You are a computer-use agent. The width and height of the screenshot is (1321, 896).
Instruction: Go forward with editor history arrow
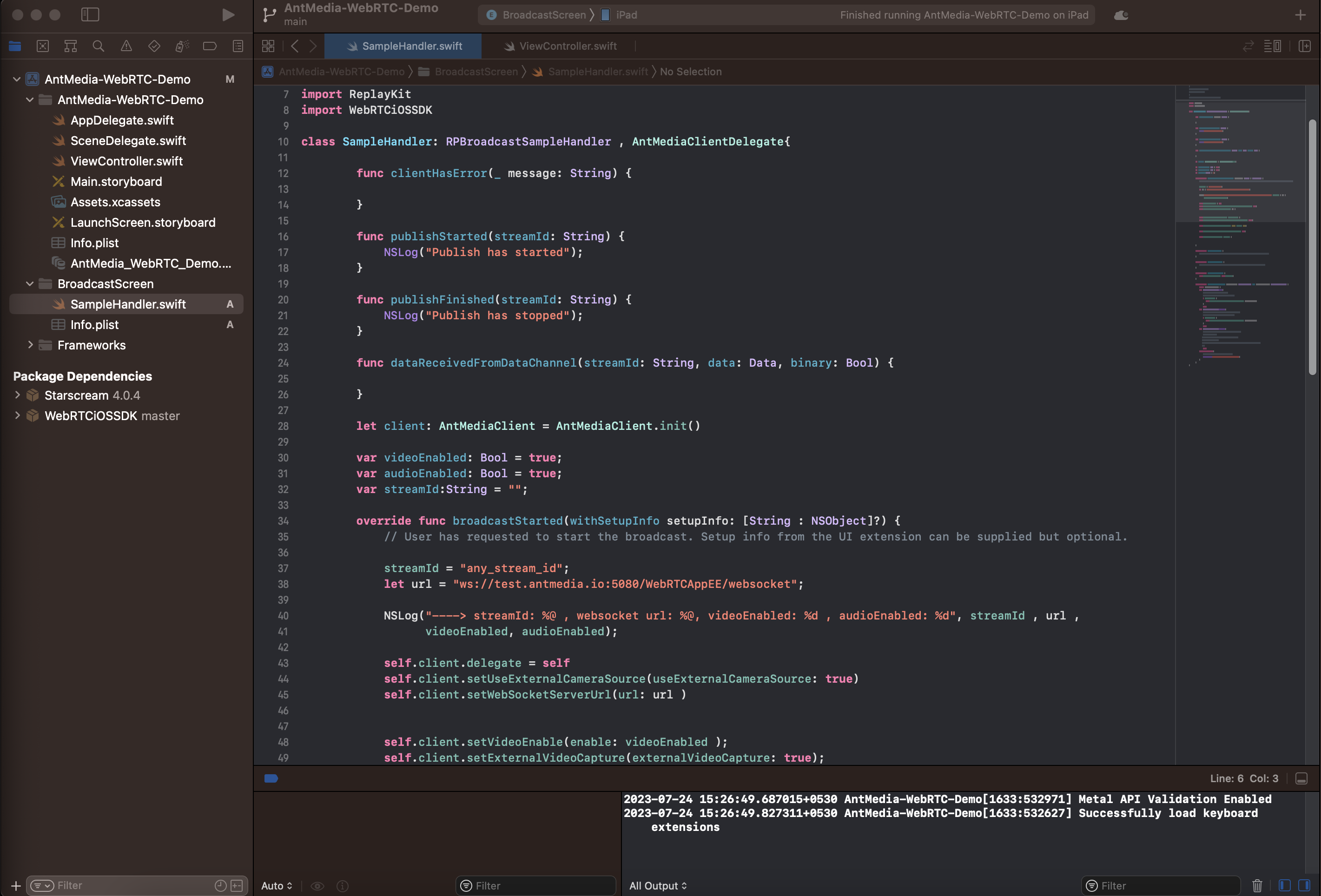[313, 46]
